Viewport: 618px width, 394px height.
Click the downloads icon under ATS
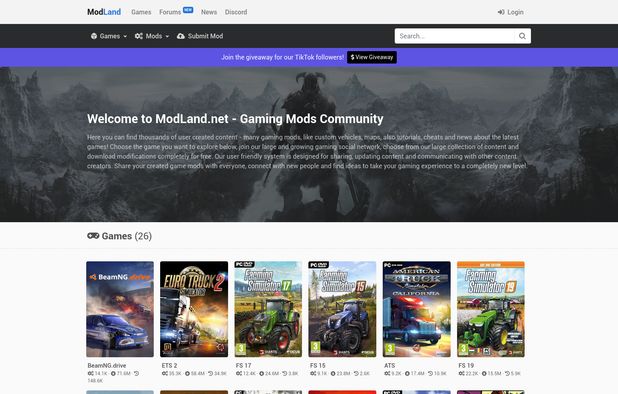coord(408,374)
